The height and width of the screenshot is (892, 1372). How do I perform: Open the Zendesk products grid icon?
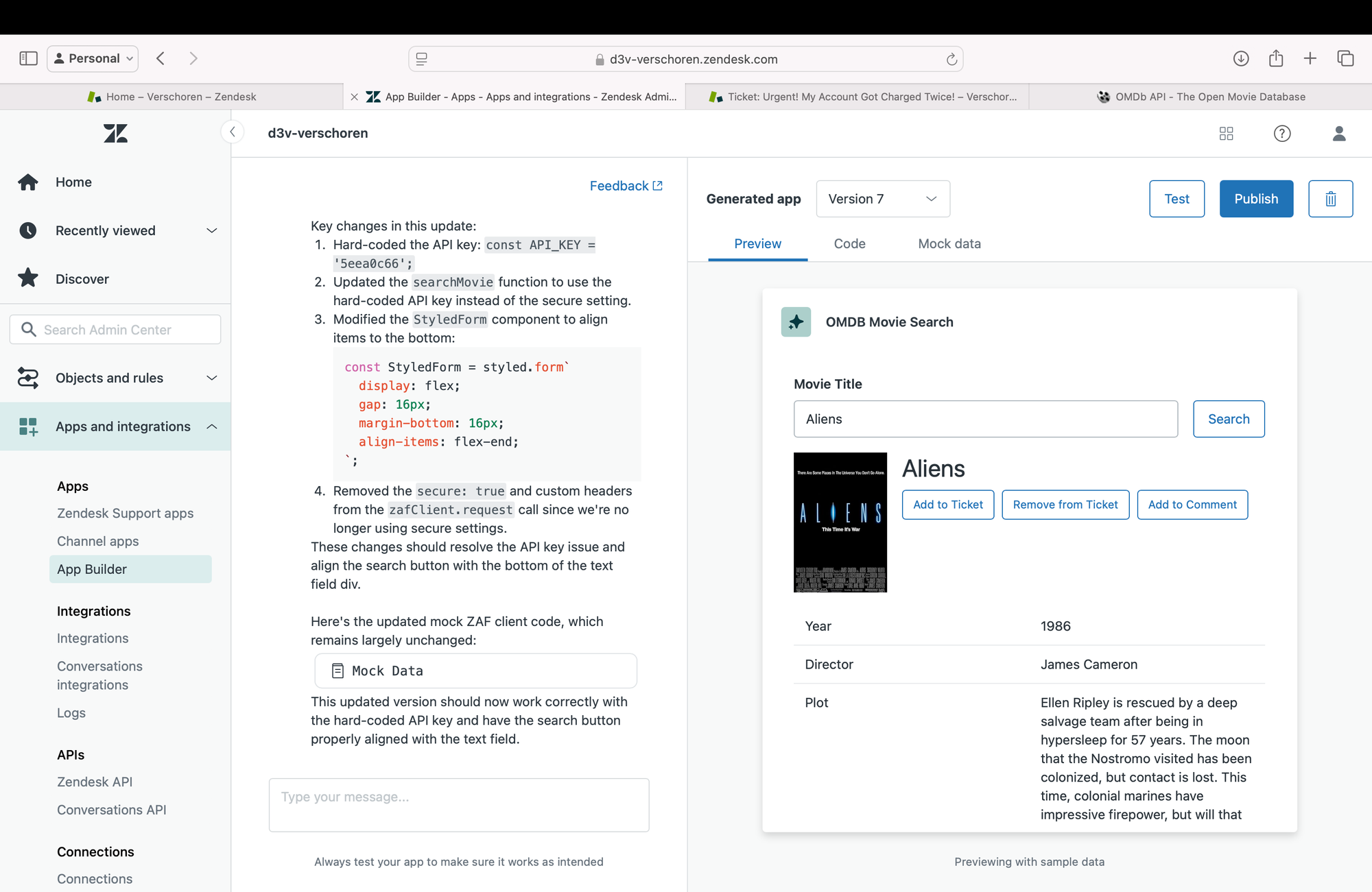(x=1227, y=134)
